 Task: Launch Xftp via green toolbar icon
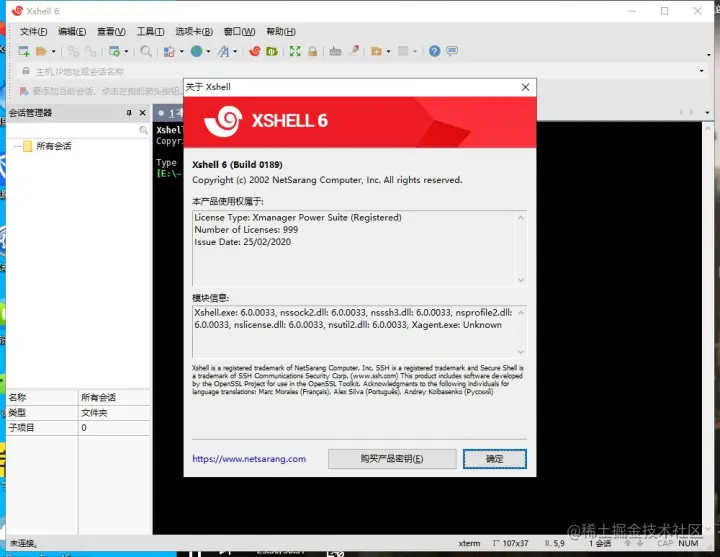tap(272, 51)
